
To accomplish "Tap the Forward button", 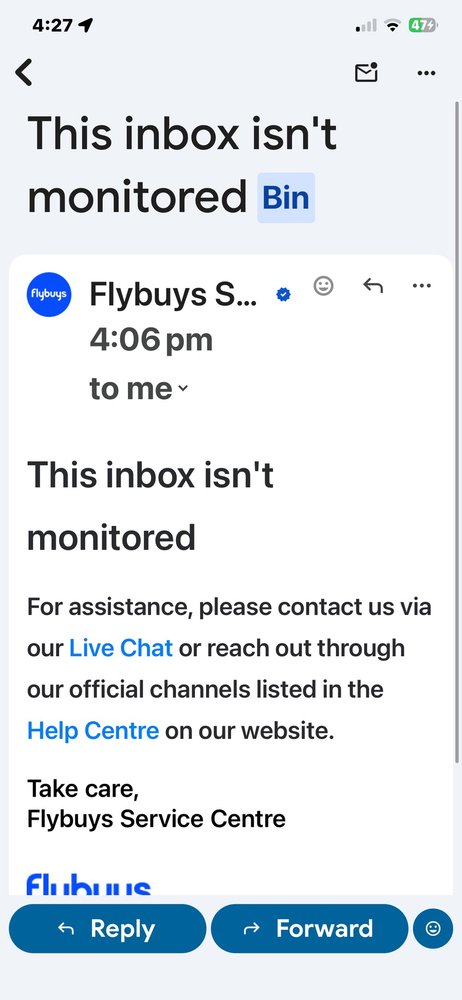I will 309,929.
